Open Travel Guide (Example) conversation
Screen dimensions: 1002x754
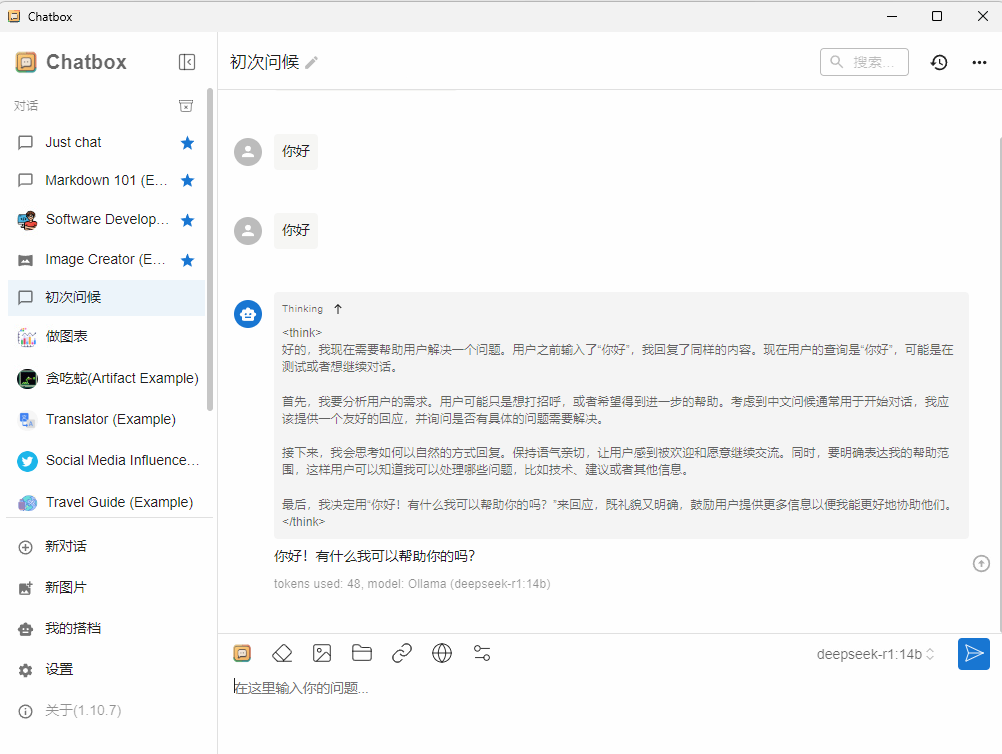[106, 502]
